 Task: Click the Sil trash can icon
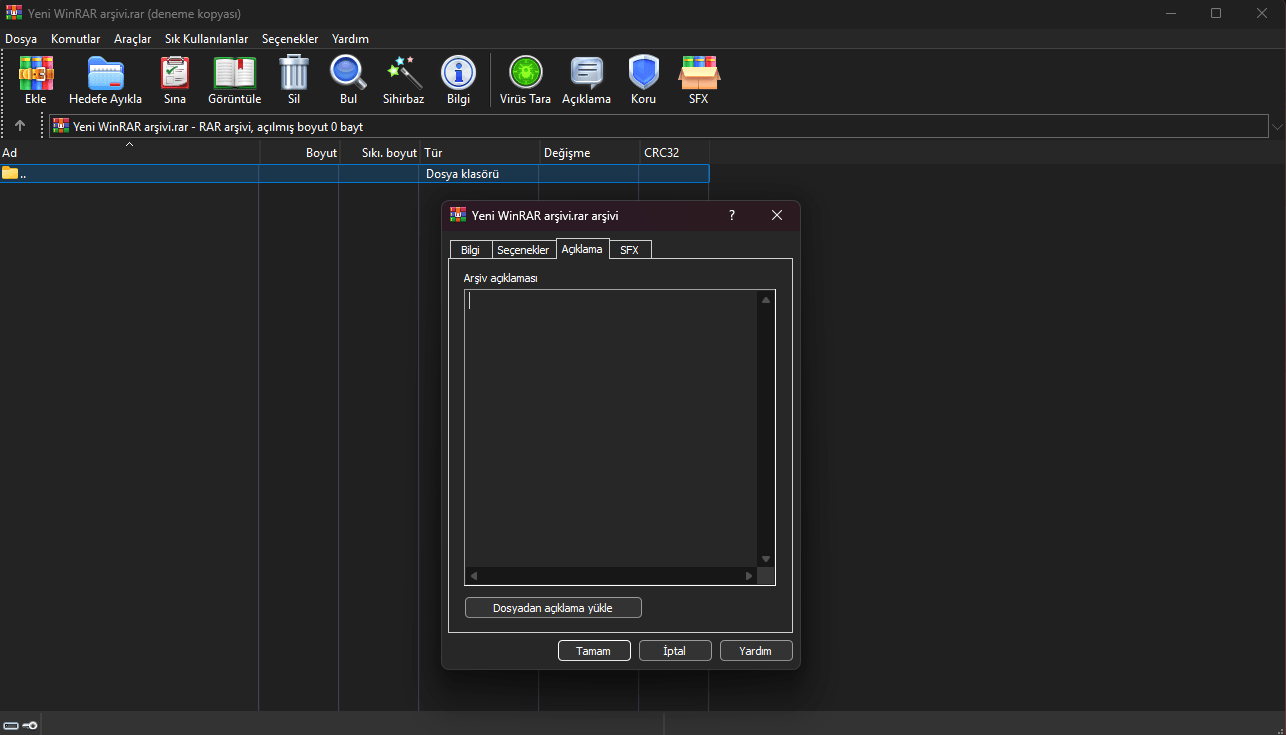point(294,73)
